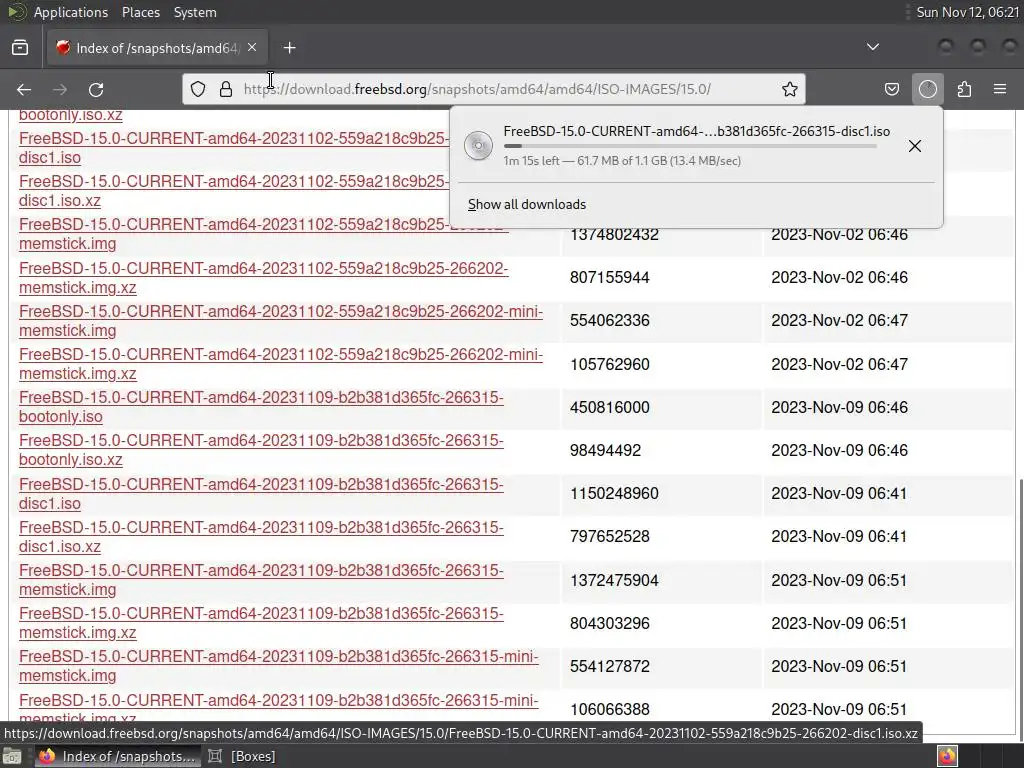Click the disc image file icon in downloads

(x=479, y=146)
